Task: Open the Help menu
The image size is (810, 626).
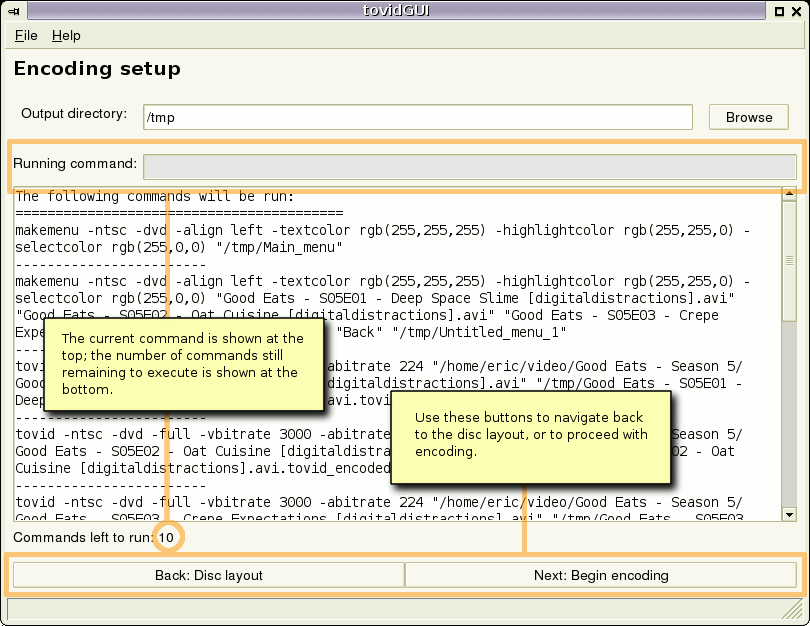Action: [x=66, y=36]
